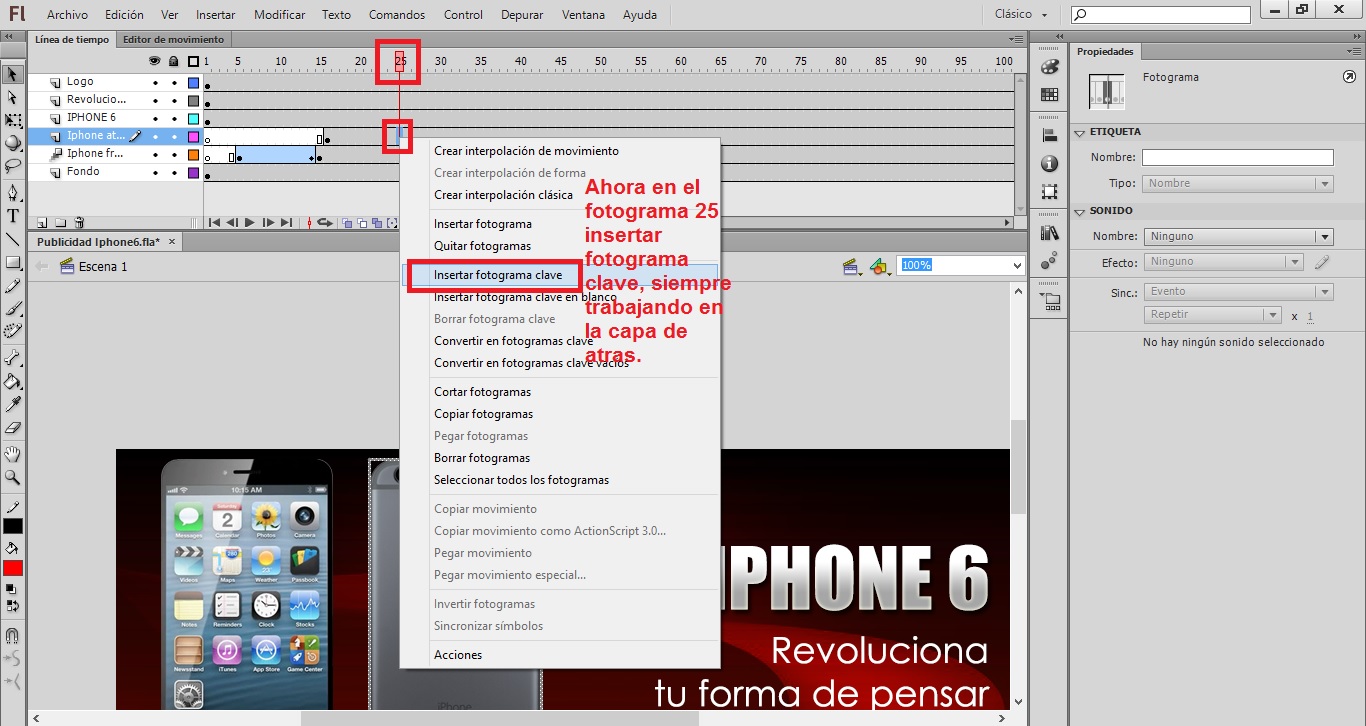Open the Modificar menu
Screen dimensions: 1366x726
[x=279, y=15]
